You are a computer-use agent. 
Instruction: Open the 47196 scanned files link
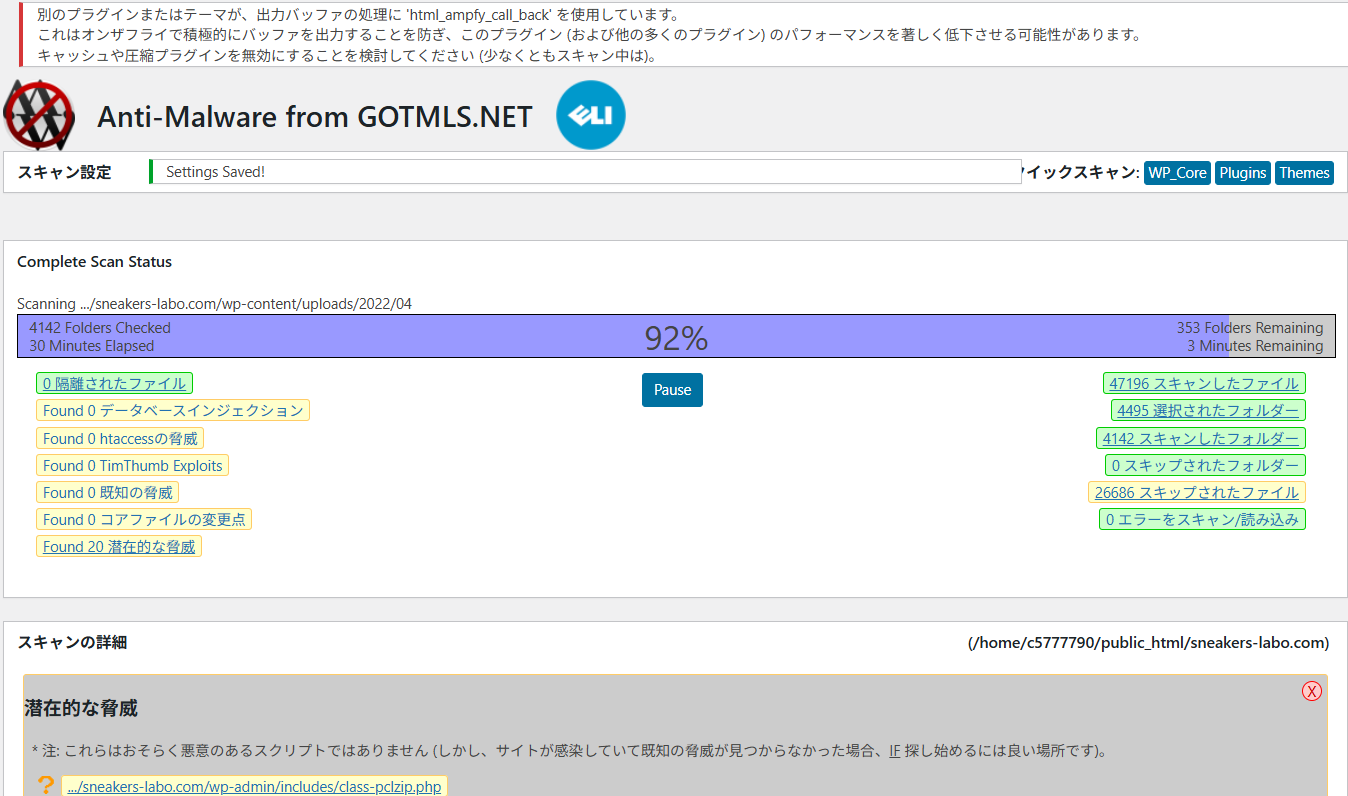(1204, 383)
